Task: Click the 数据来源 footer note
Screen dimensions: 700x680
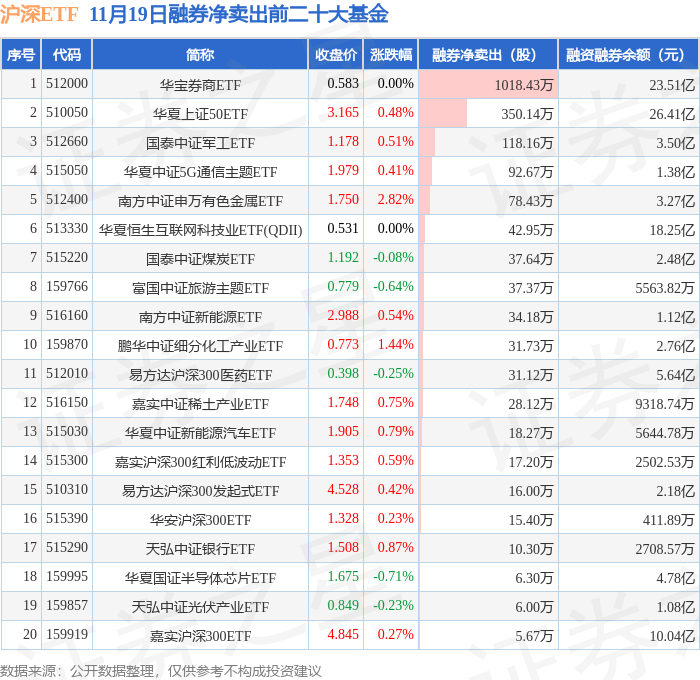Action: (161, 671)
